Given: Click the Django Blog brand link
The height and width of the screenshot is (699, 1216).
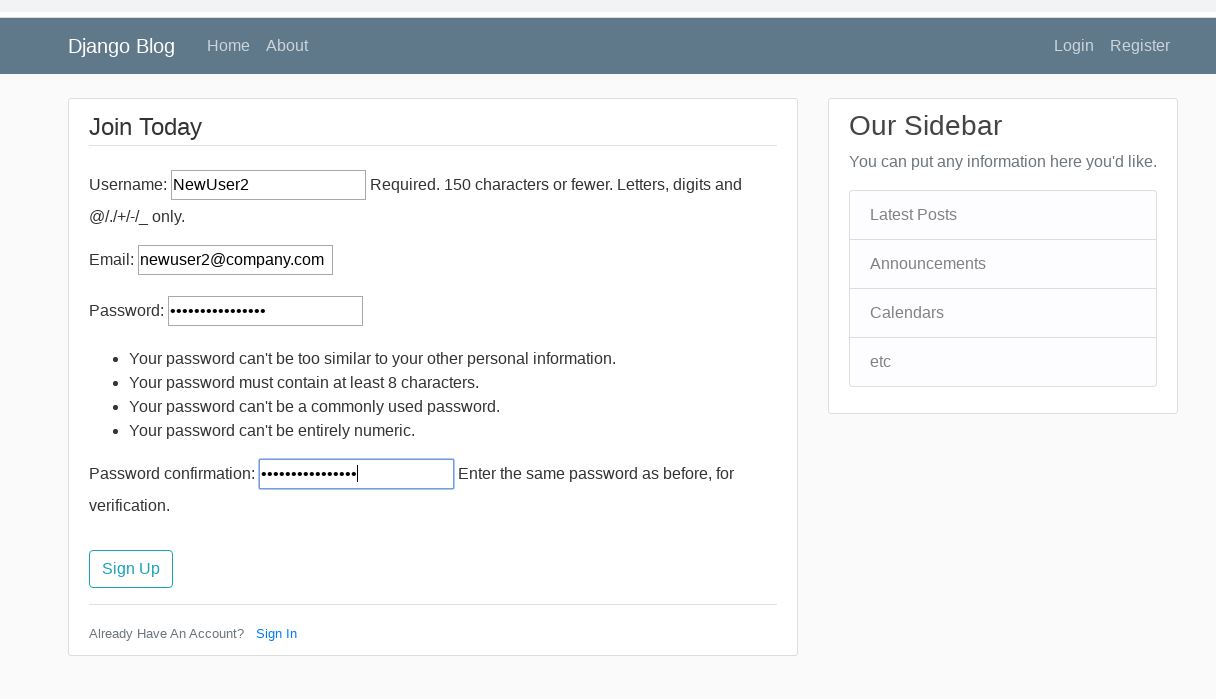Looking at the screenshot, I should [x=121, y=46].
